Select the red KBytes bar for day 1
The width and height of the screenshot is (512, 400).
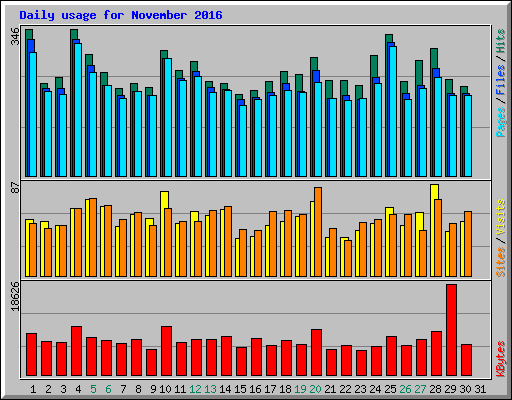32,355
